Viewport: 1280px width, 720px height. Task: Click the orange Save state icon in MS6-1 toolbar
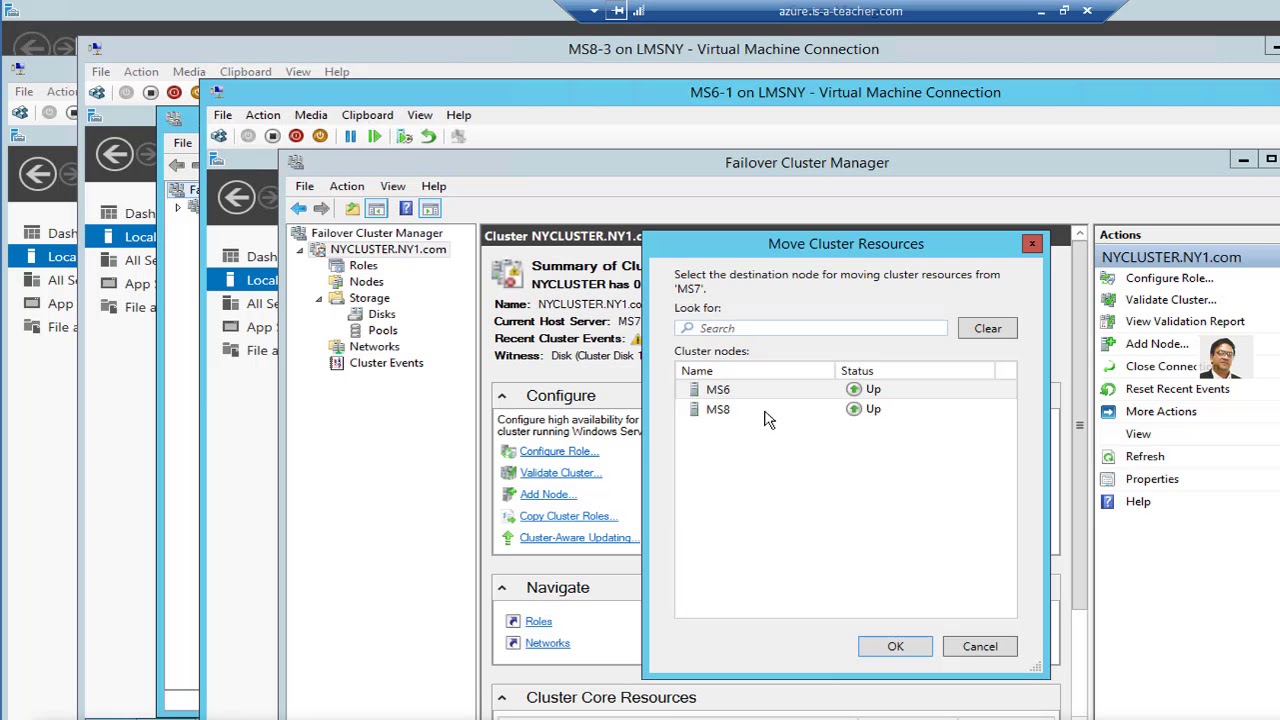tap(320, 136)
